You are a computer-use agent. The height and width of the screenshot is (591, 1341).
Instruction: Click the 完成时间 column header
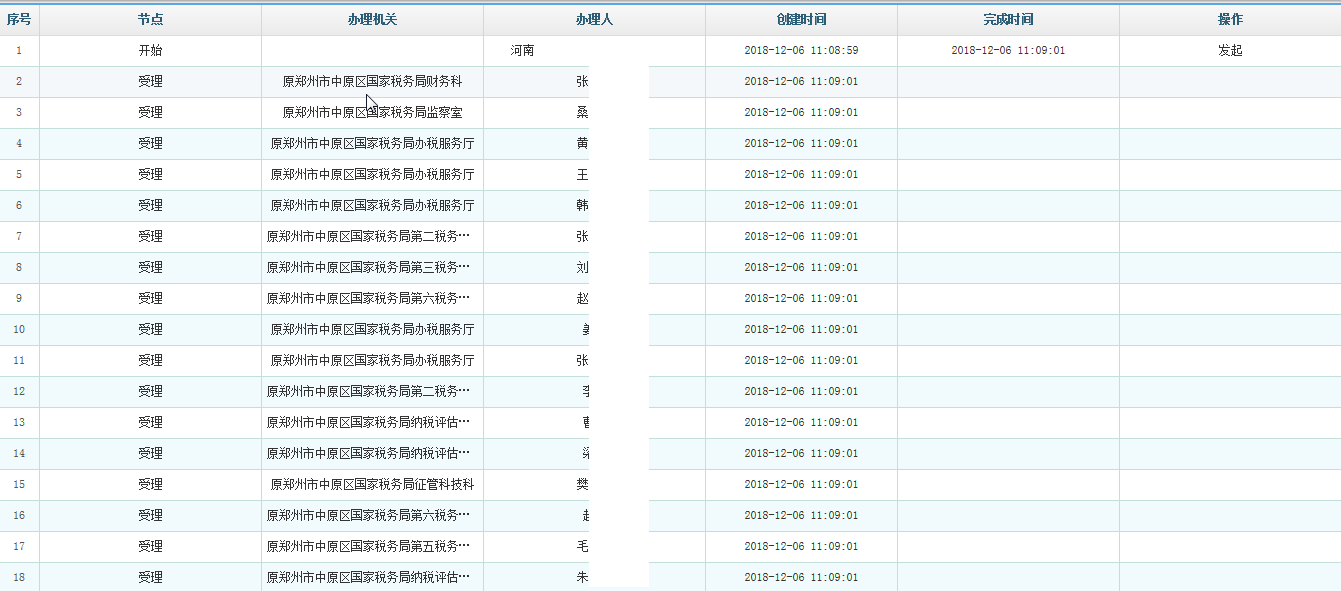pos(1009,19)
